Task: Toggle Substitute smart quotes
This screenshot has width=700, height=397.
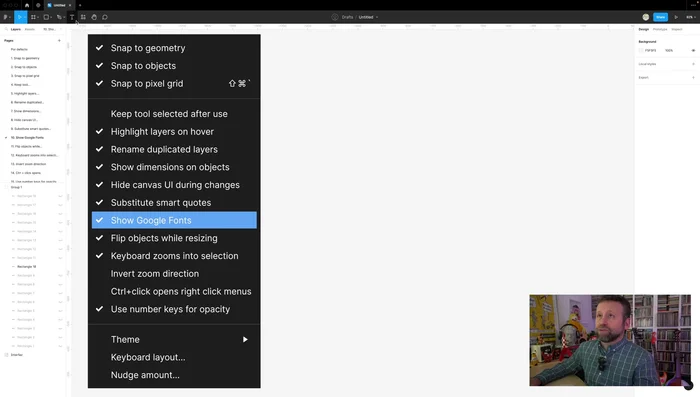Action: point(174,203)
